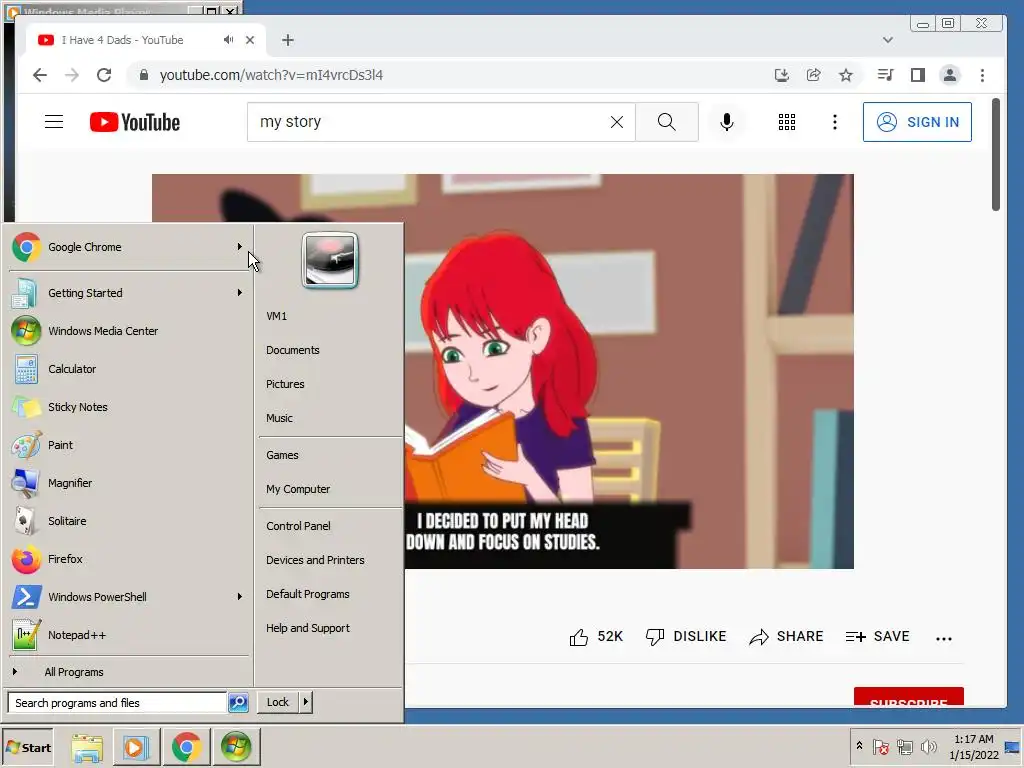1024x768 pixels.
Task: Show hidden tray icons arrow
Action: tap(859, 746)
